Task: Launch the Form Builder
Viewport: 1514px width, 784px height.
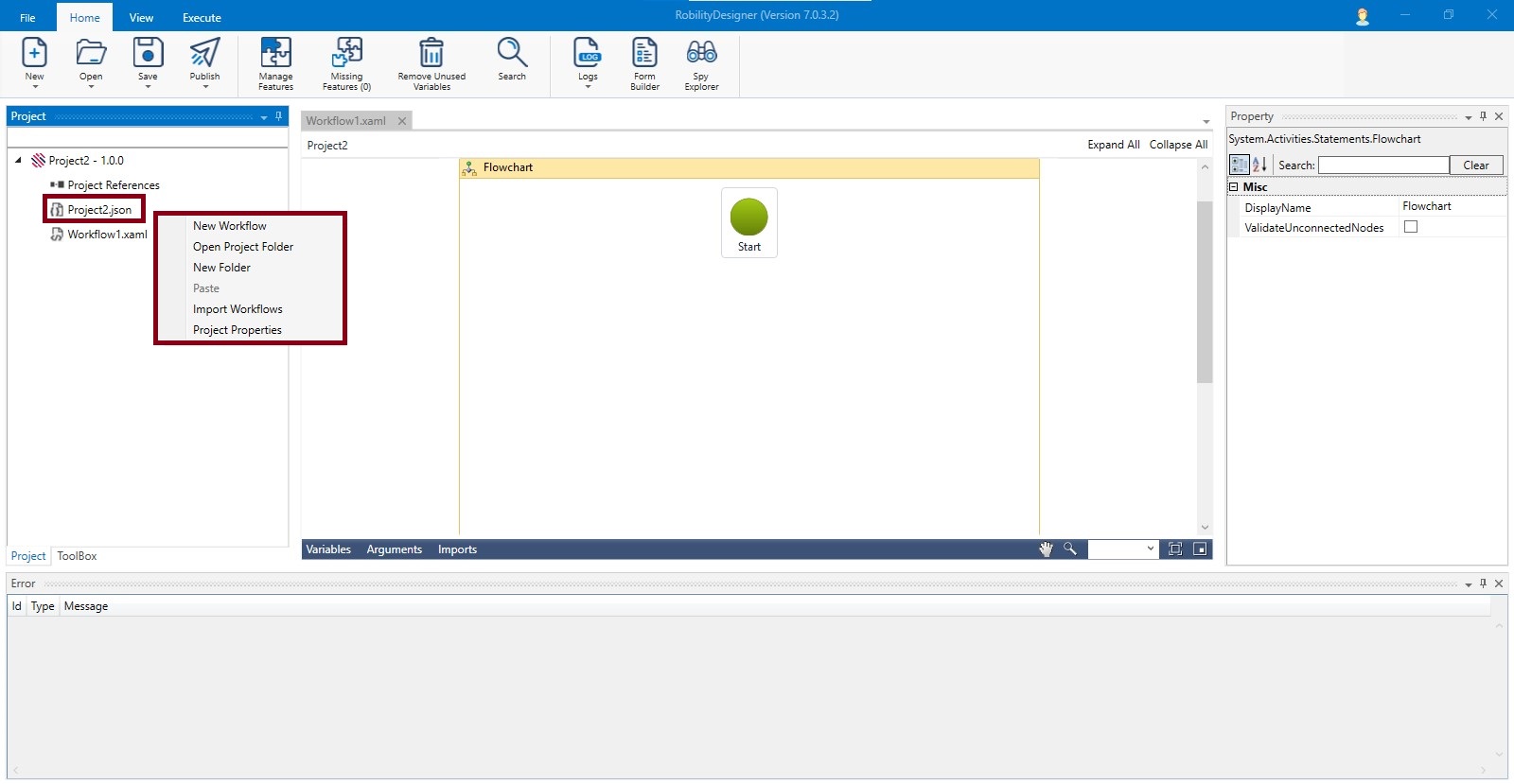Action: tap(644, 55)
